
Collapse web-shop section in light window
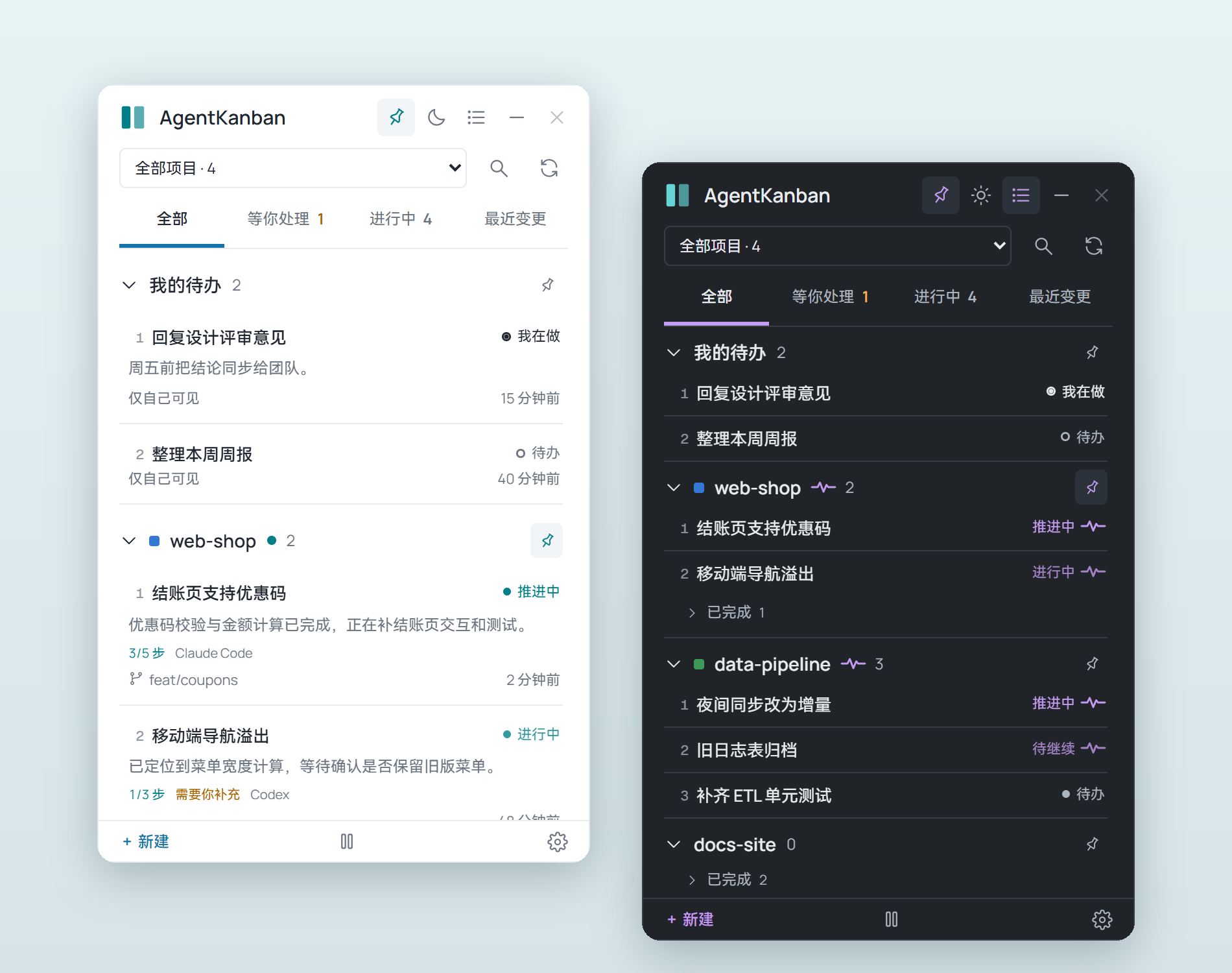[x=129, y=541]
